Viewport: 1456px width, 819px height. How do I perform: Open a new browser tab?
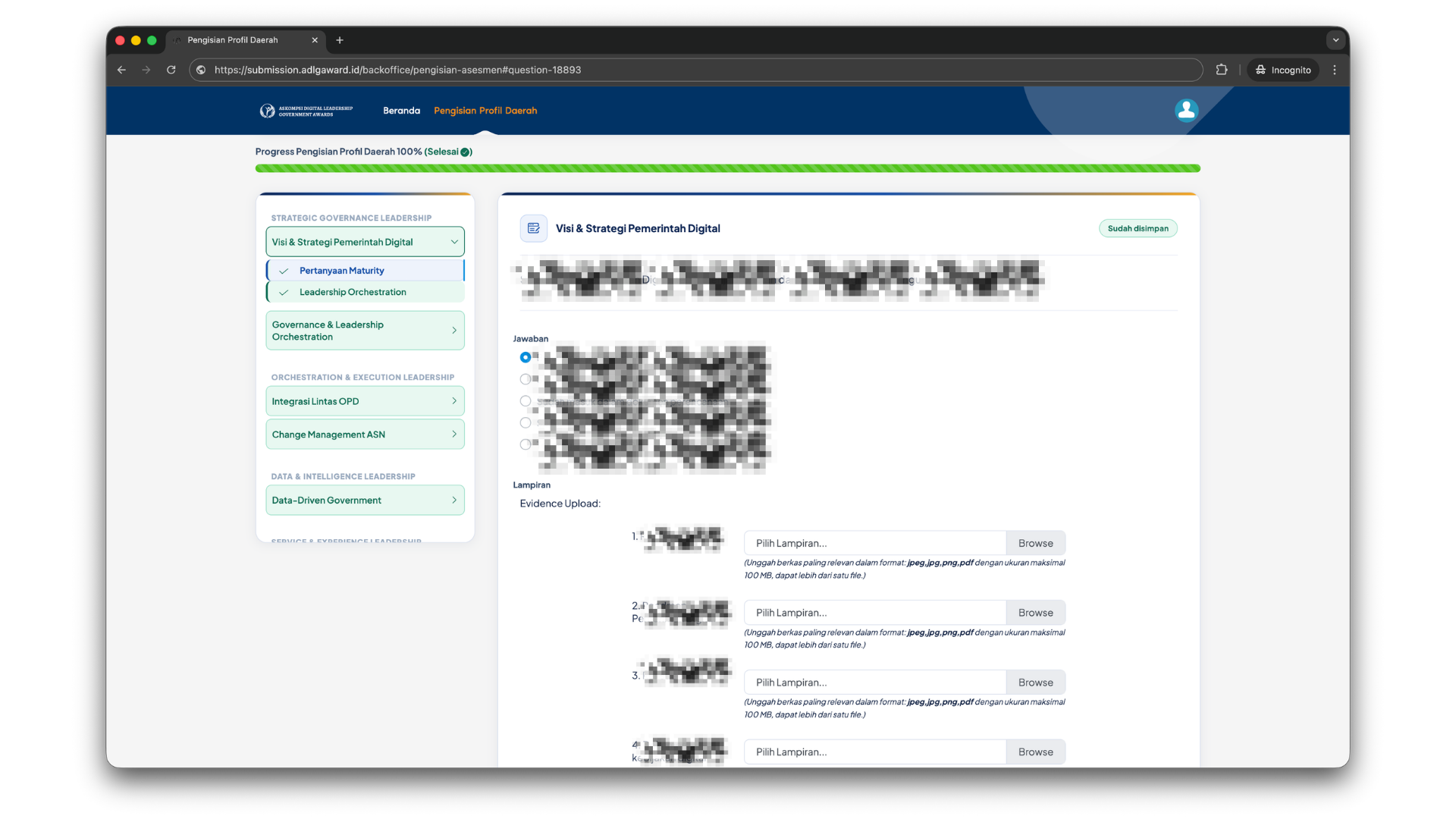pyautogui.click(x=340, y=40)
